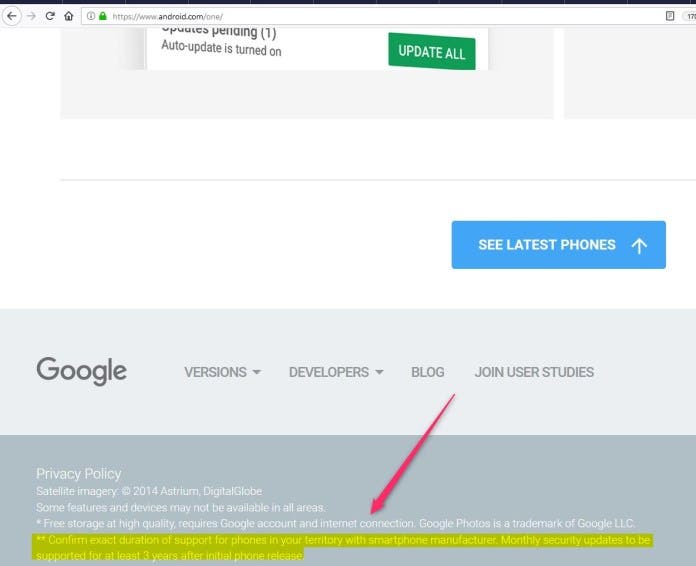Open site information via the info icon
This screenshot has height=566, width=696.
90,16
